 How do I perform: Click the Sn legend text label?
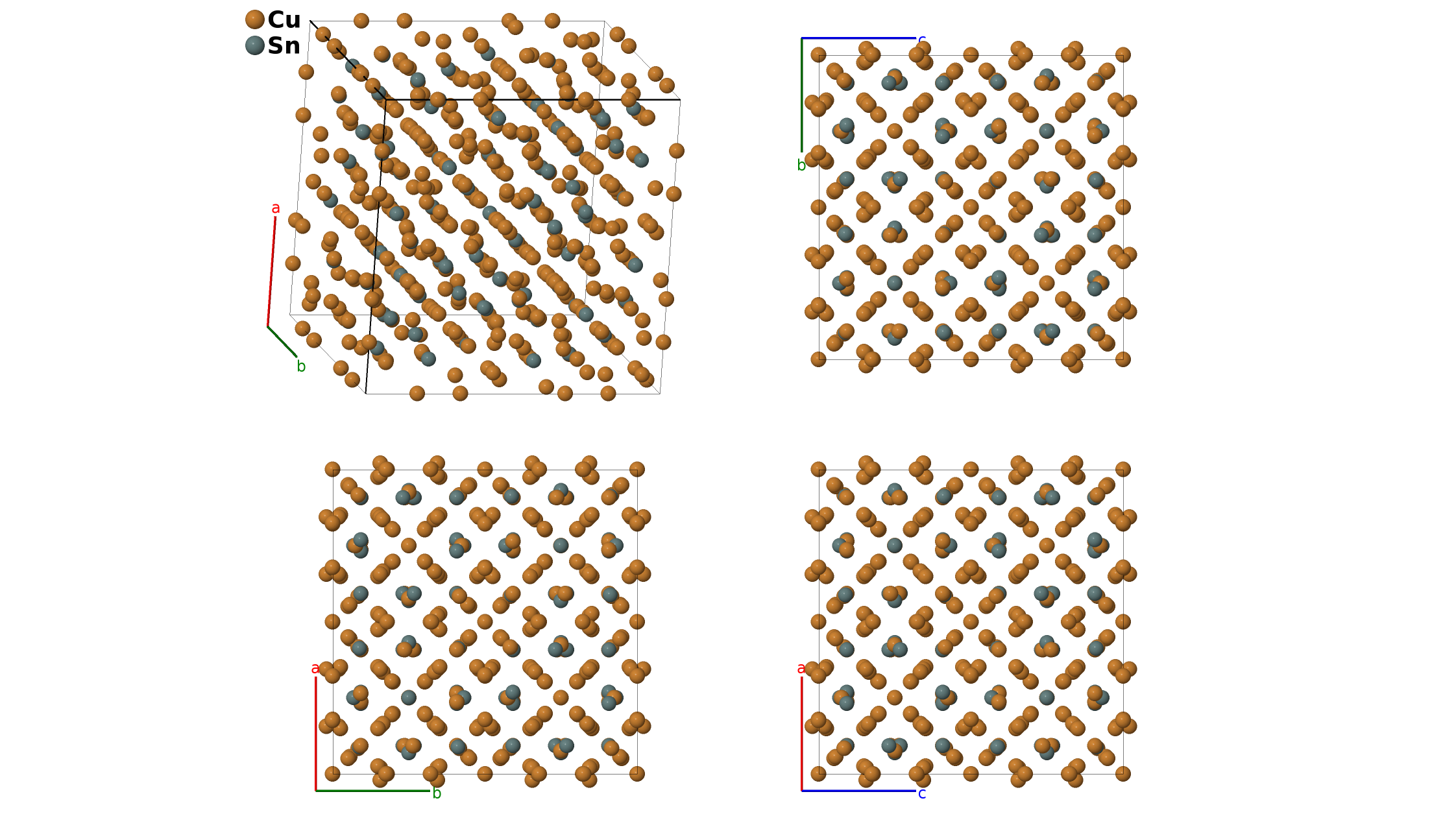[x=284, y=46]
